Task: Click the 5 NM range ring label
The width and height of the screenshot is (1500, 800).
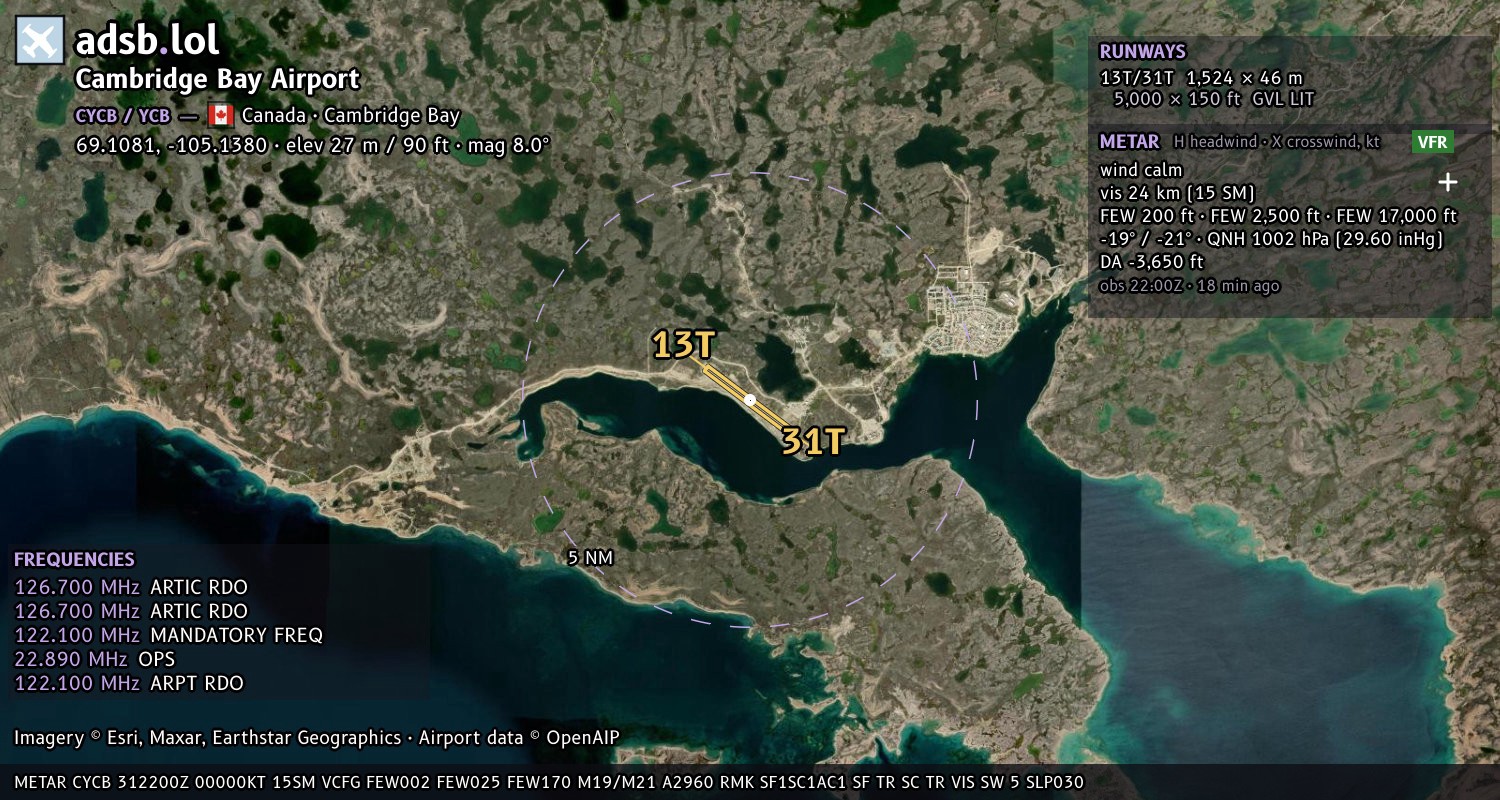Action: (590, 558)
